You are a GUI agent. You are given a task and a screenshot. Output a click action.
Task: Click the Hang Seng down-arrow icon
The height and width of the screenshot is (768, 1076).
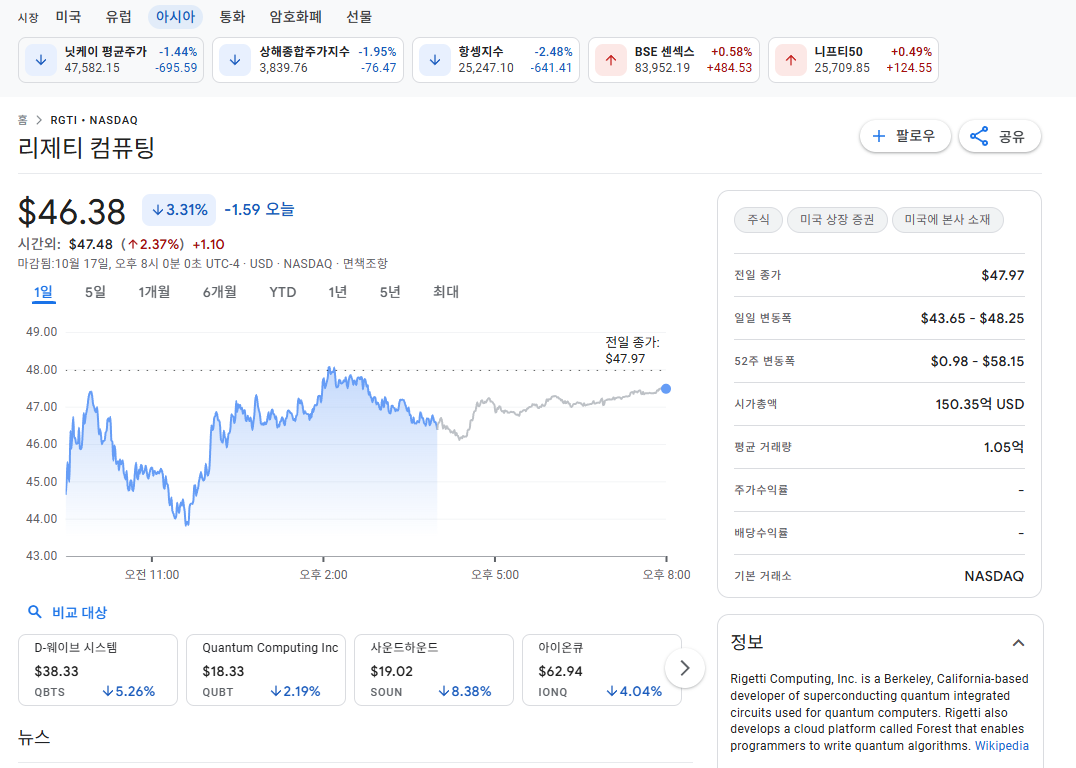coord(435,60)
